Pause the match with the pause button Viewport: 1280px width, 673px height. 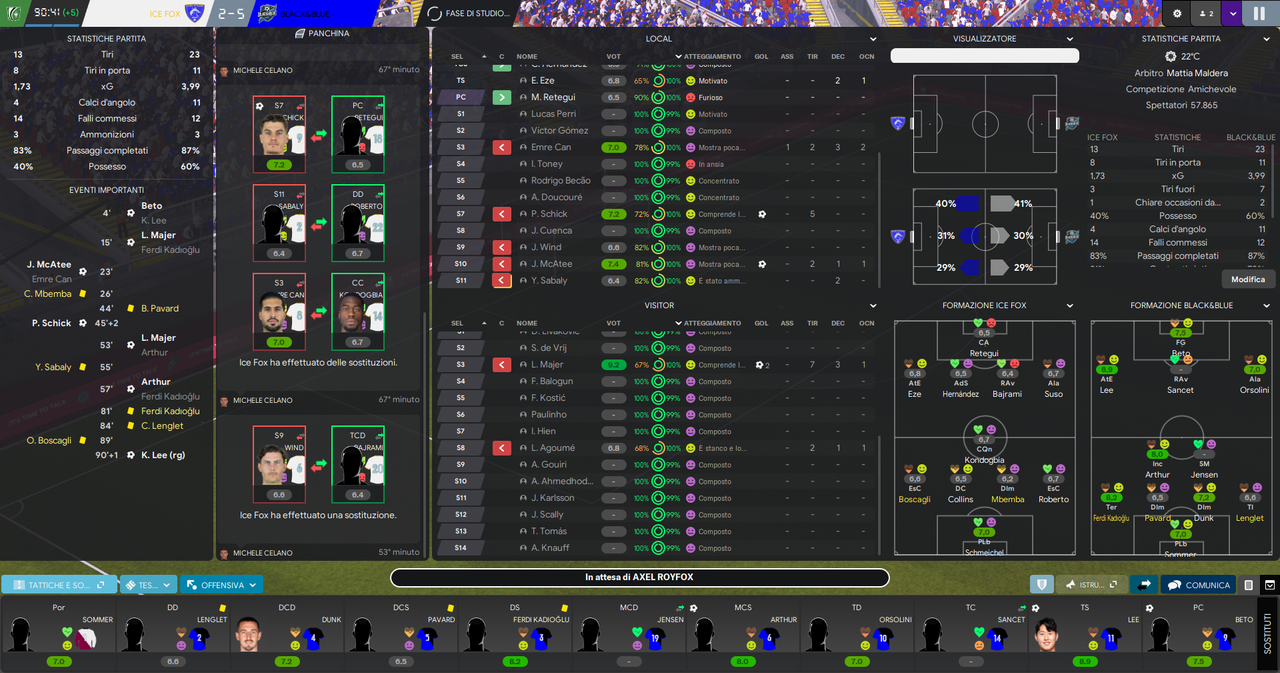[x=1258, y=14]
